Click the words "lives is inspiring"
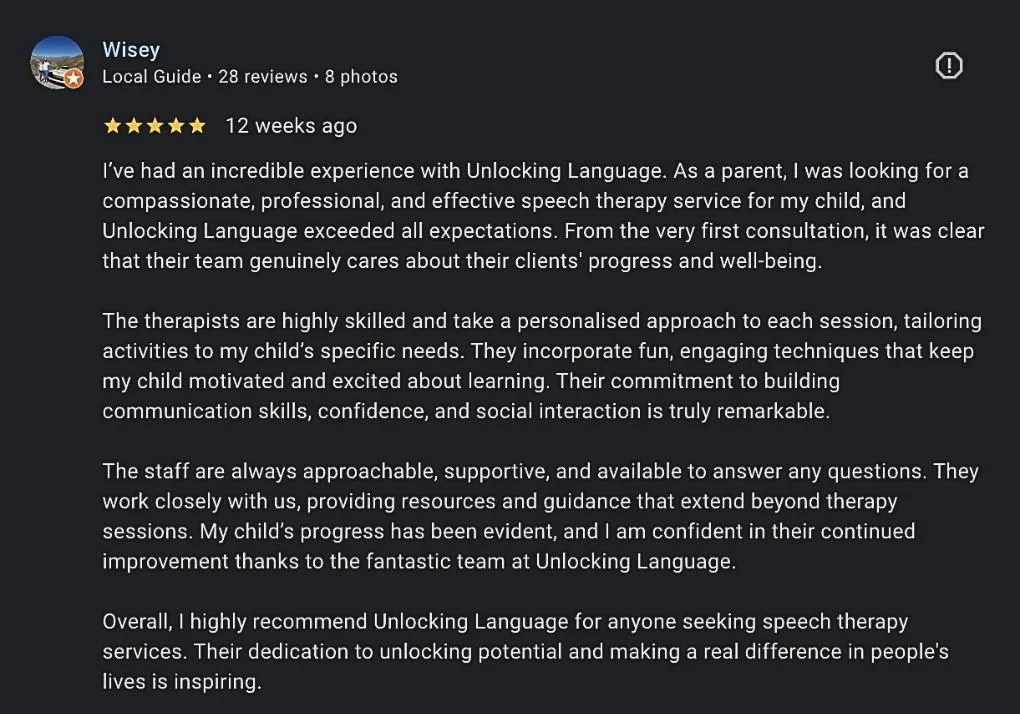 (181, 681)
